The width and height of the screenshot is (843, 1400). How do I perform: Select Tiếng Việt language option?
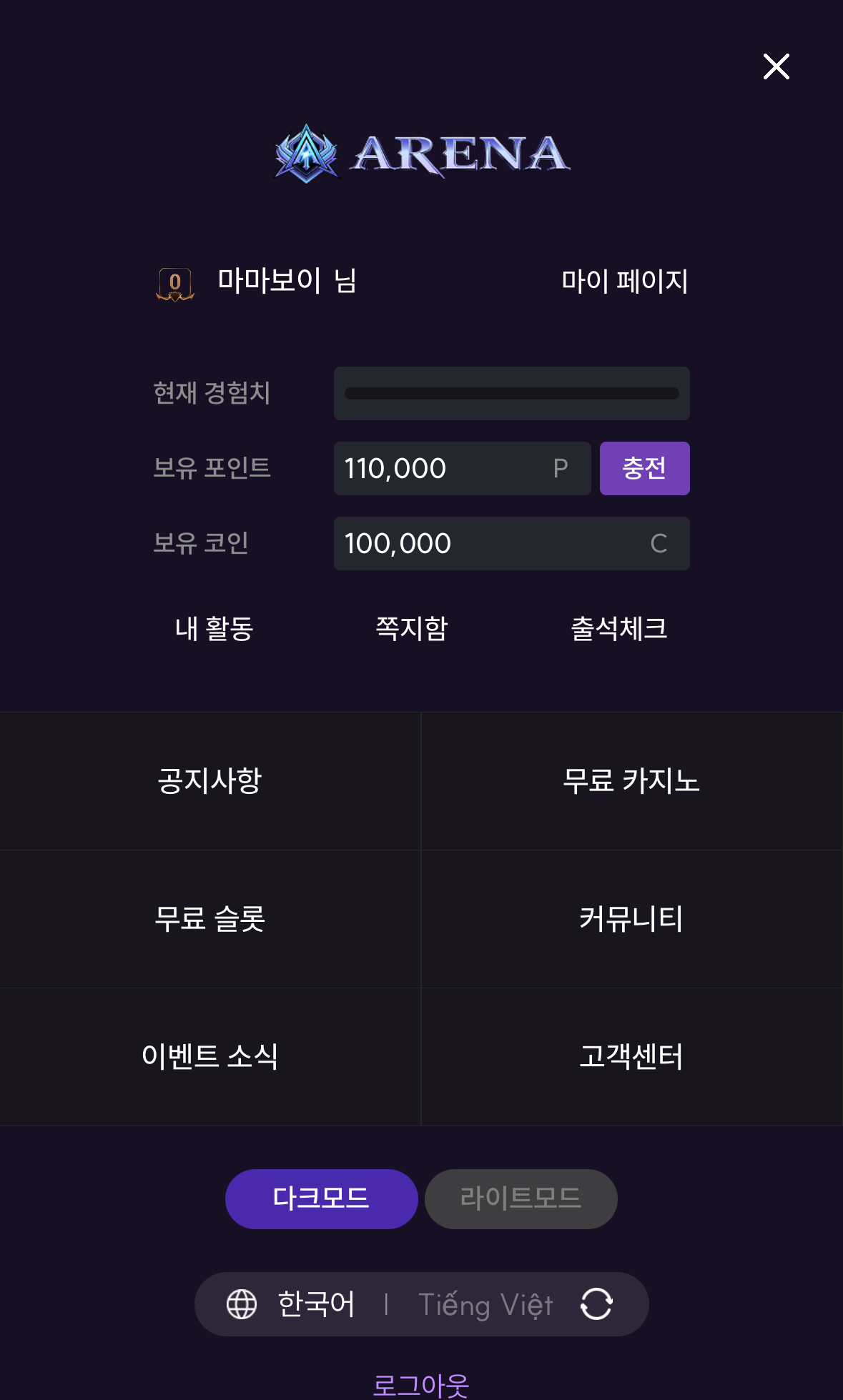tap(485, 1304)
